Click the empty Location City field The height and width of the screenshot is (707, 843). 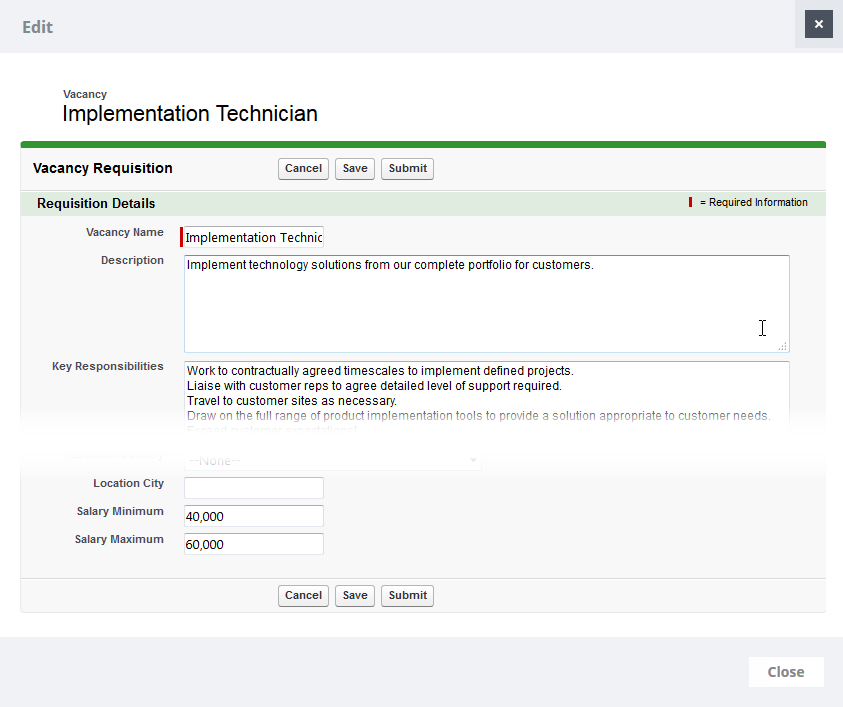coord(254,488)
